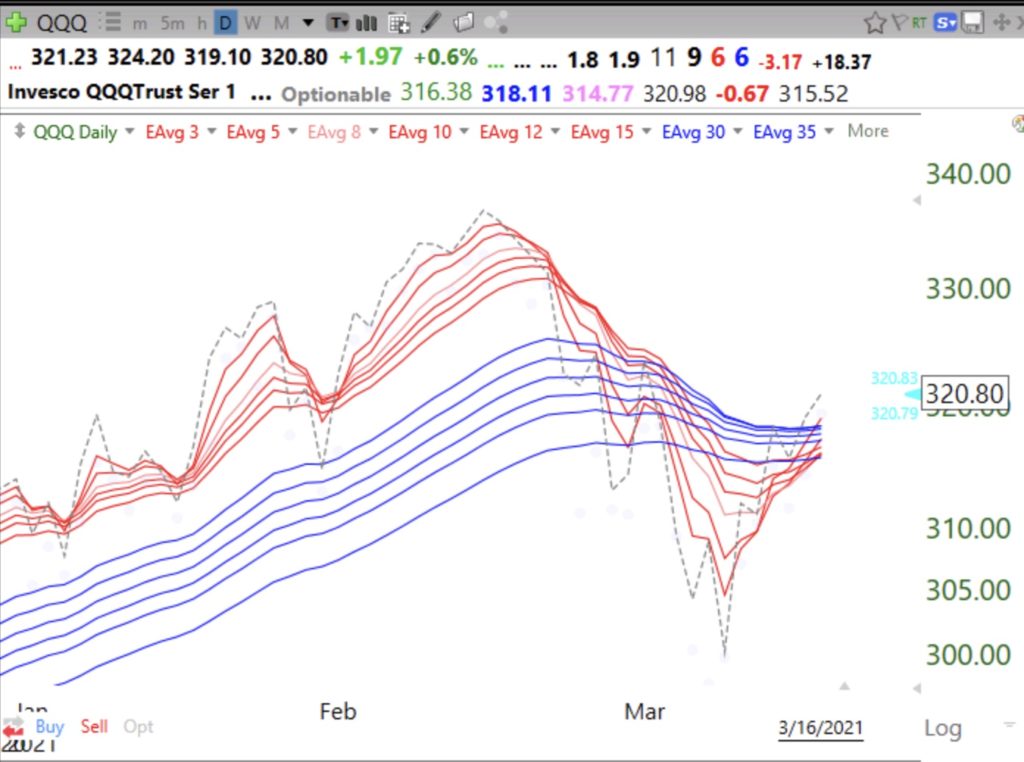Click the red trade arrows icon
1024x762 pixels.
(x=12, y=727)
